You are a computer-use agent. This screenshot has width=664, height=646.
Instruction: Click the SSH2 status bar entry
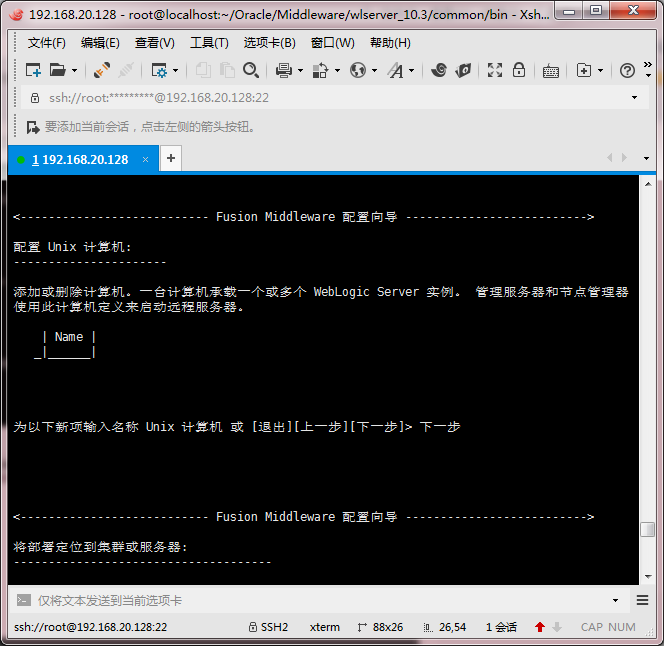(268, 627)
